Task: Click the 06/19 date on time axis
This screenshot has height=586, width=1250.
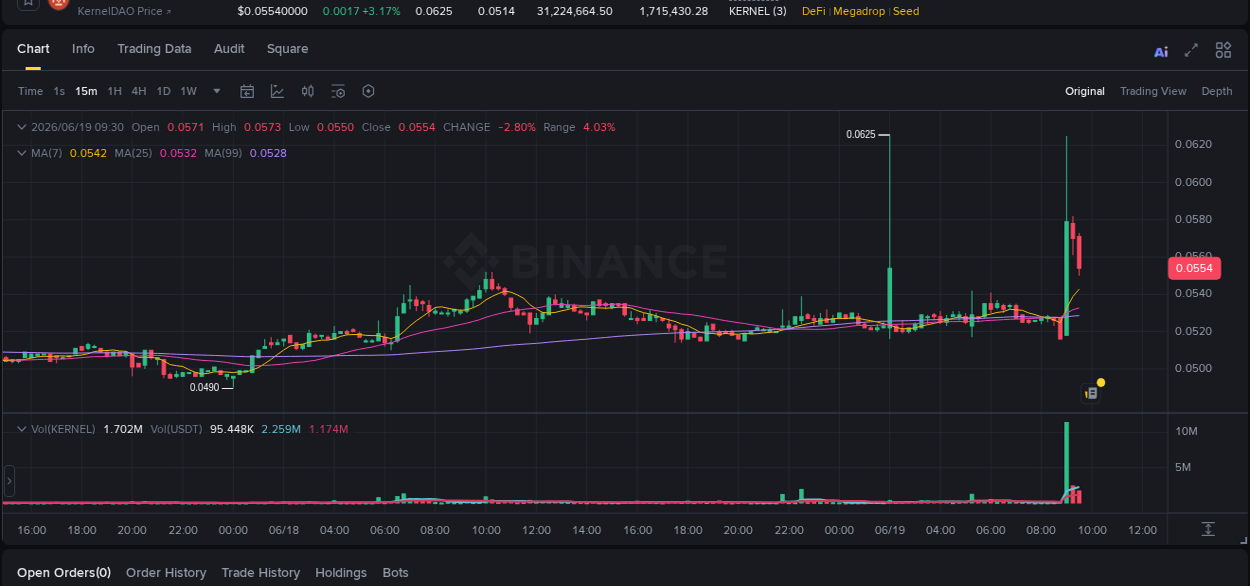Action: [890, 530]
